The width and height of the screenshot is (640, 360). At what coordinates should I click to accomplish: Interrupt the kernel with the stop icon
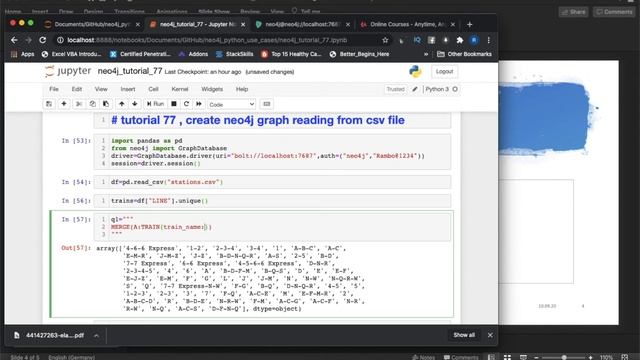pyautogui.click(x=174, y=104)
